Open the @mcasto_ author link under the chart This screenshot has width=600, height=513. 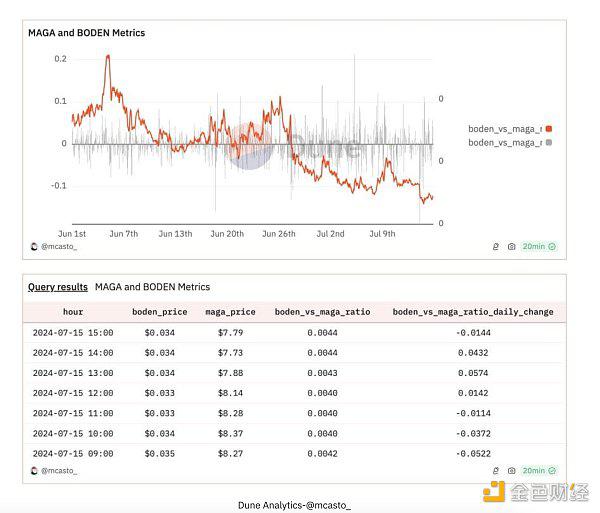tap(59, 247)
